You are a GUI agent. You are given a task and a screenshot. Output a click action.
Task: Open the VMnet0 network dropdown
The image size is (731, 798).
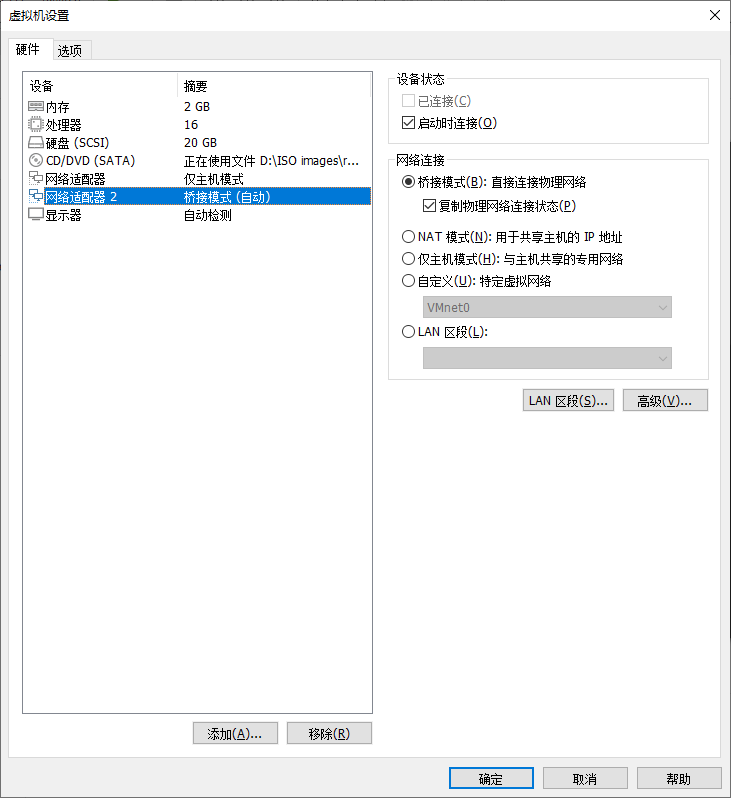(547, 307)
